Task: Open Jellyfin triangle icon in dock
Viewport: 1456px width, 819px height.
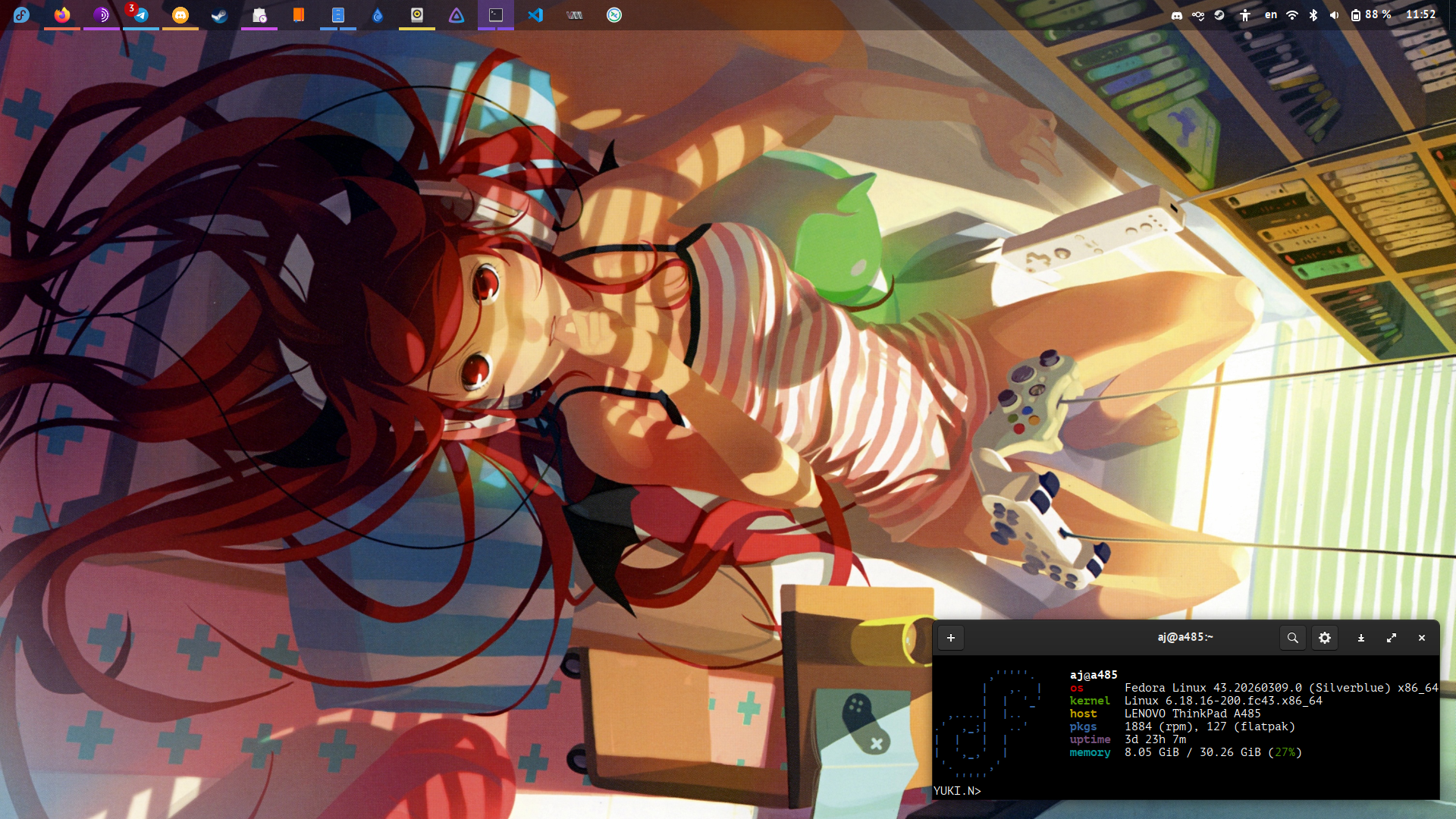Action: 457,15
